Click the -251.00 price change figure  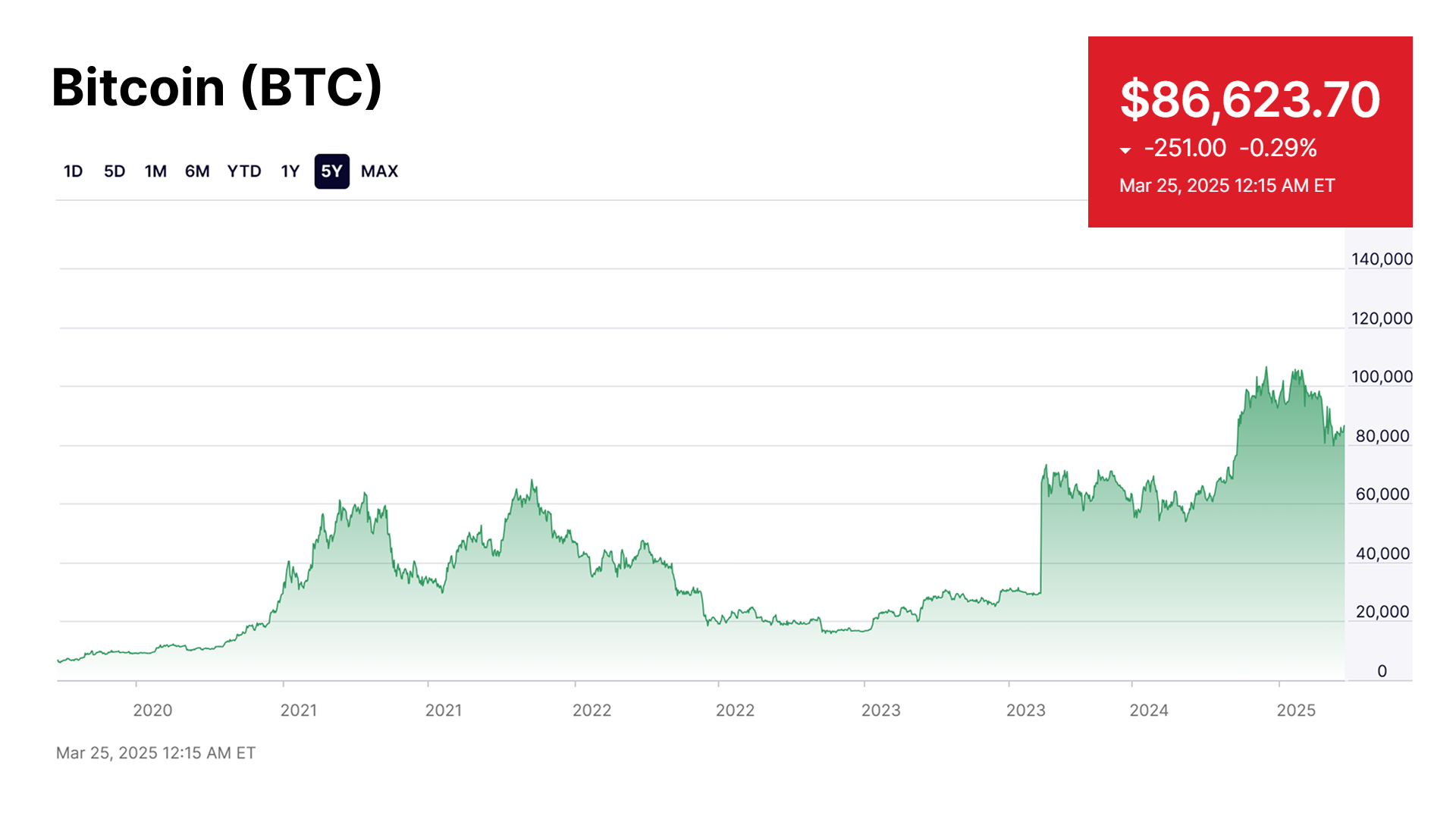click(1185, 148)
